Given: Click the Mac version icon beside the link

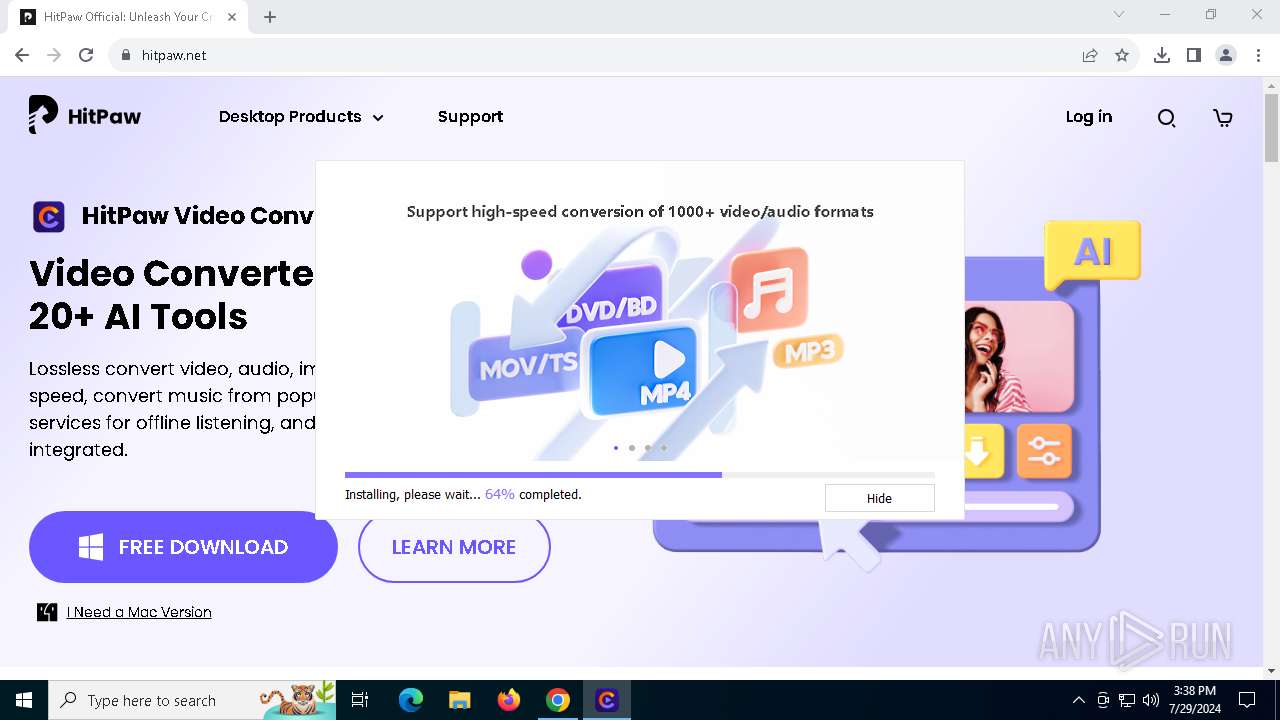Looking at the screenshot, I should (x=47, y=612).
